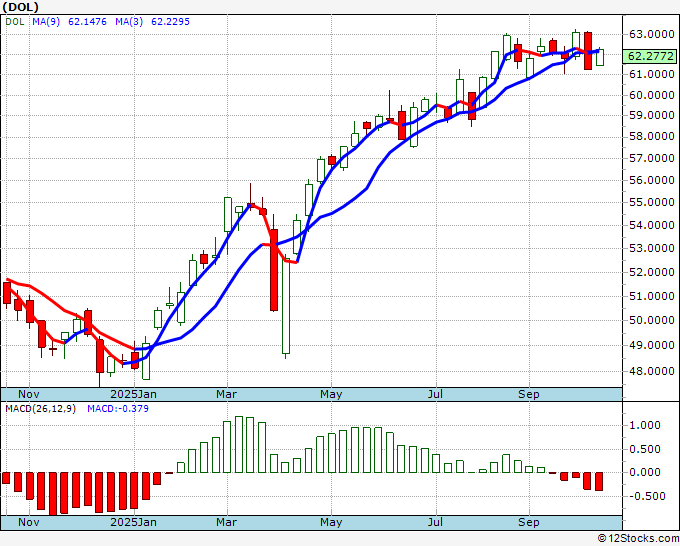Click the last green candlestick on the chart

(x=600, y=57)
